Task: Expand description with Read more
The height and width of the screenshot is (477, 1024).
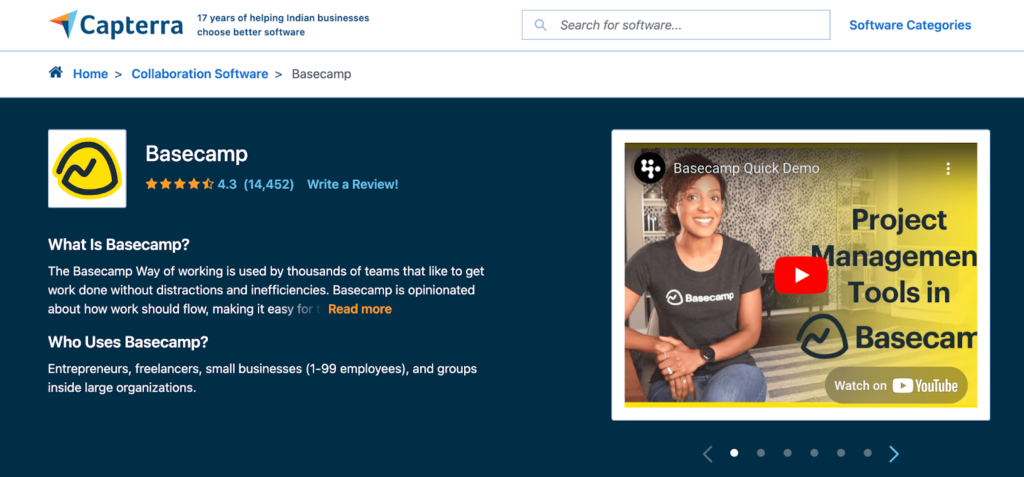Action: click(360, 309)
